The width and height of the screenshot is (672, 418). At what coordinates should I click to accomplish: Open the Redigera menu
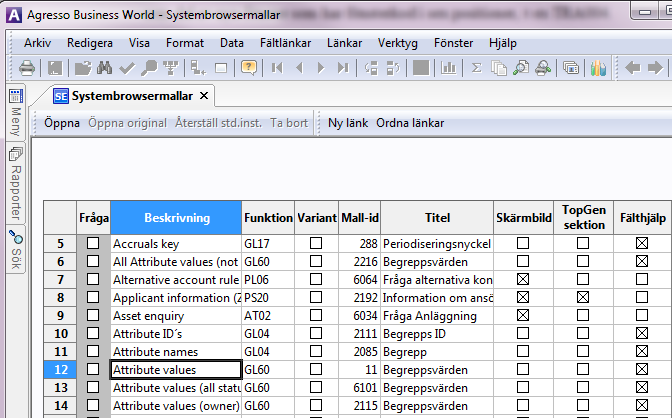[x=90, y=43]
